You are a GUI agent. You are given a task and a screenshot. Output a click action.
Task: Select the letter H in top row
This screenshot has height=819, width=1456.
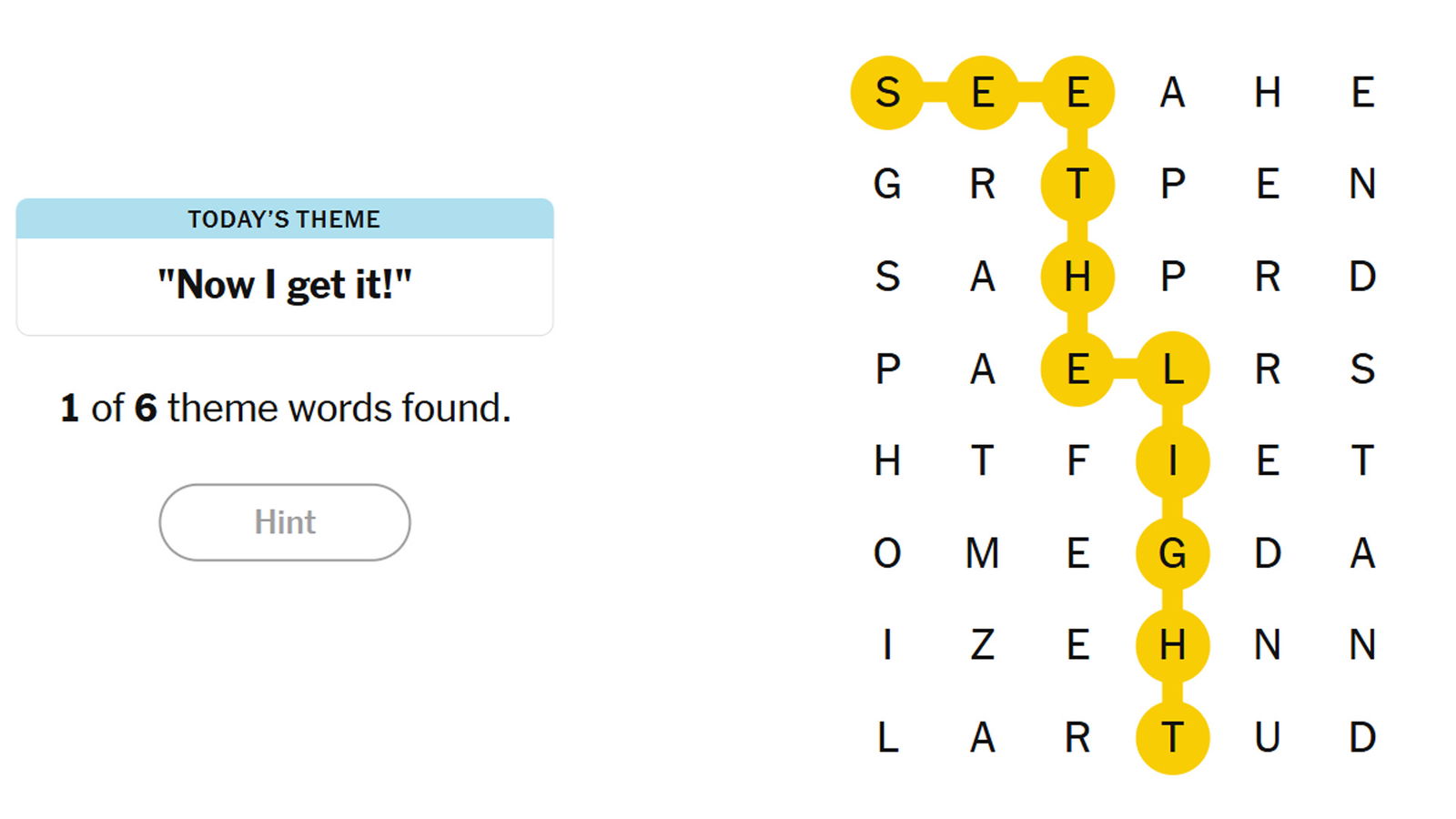coord(1268,93)
